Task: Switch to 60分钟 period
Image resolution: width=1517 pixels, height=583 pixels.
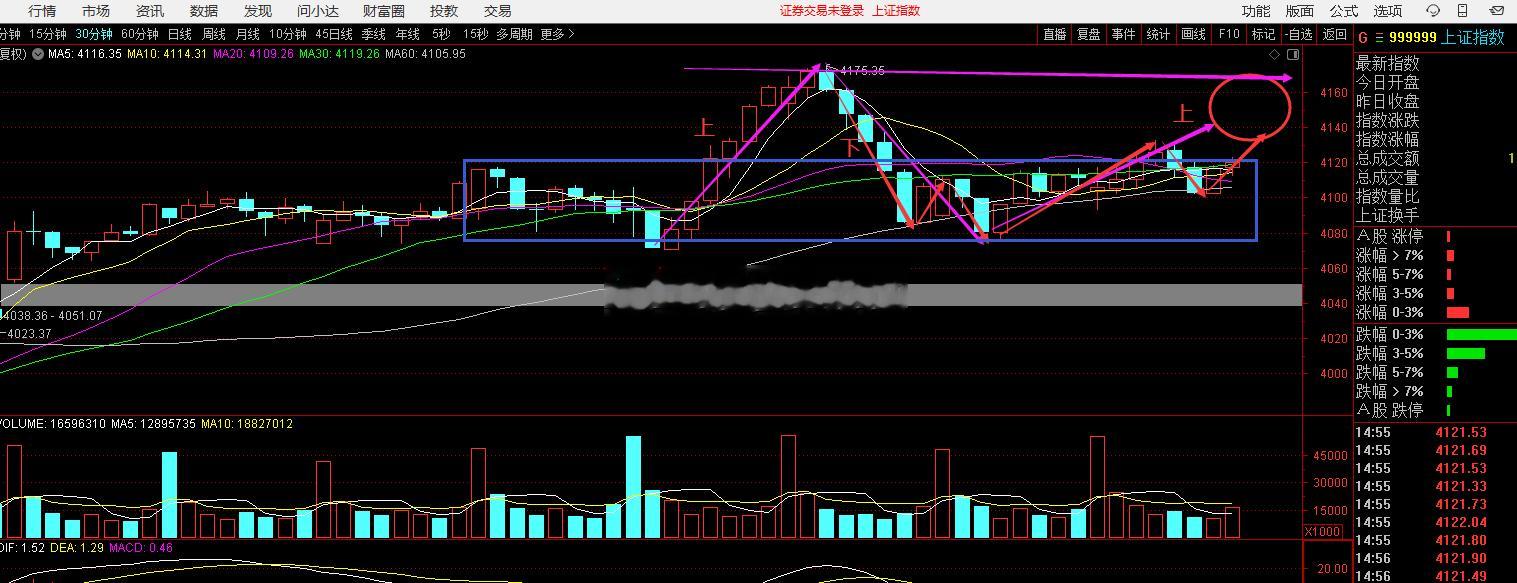Action: (x=140, y=34)
